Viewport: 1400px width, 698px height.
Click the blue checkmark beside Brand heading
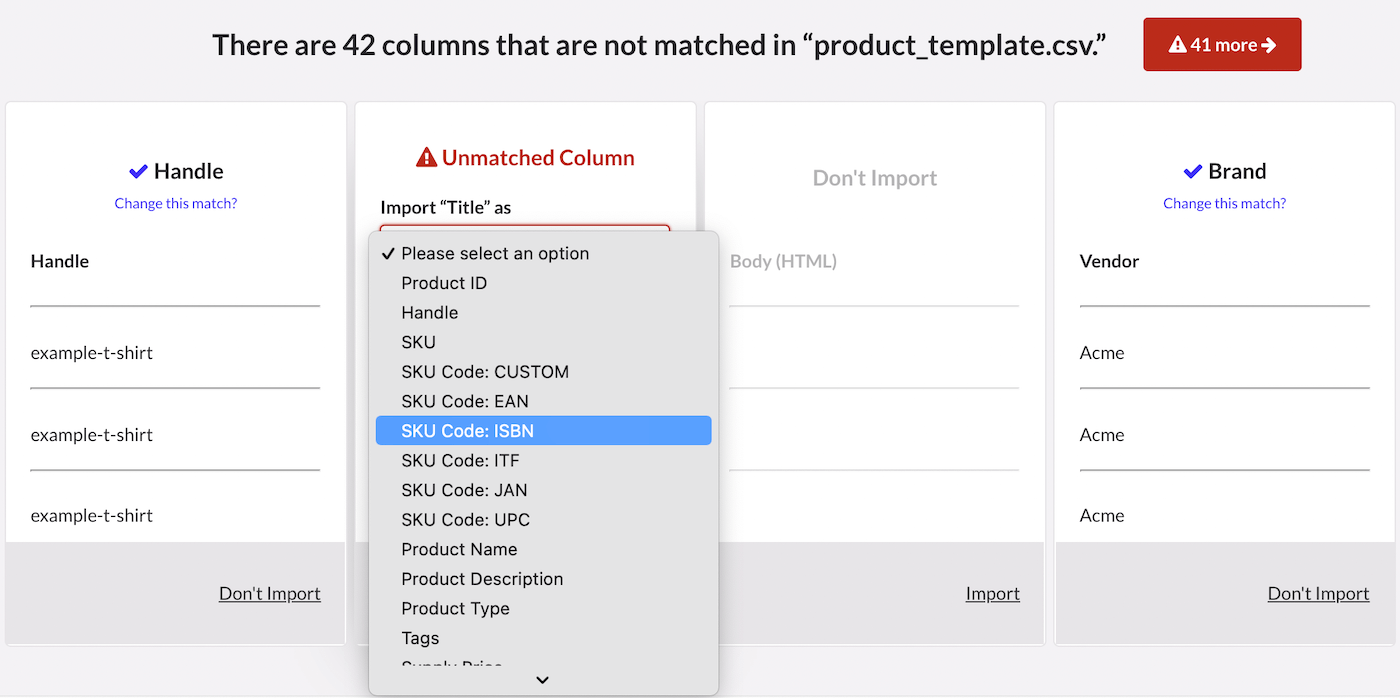(1192, 171)
